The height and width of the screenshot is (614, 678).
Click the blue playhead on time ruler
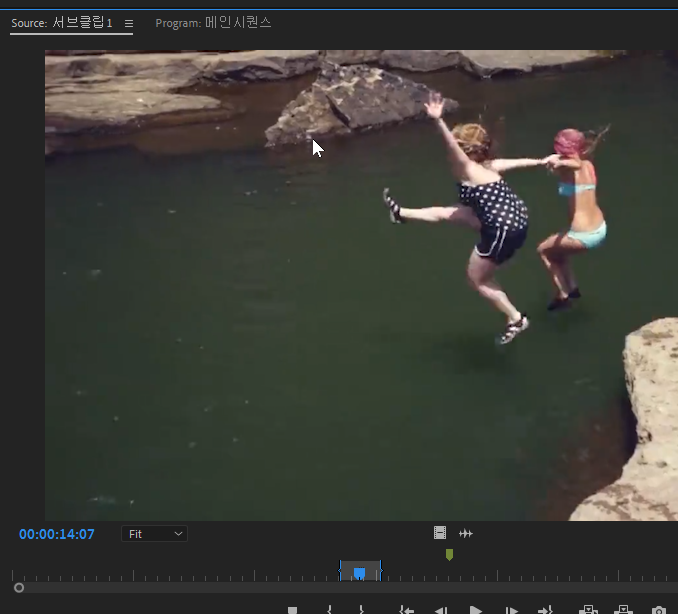point(359,573)
